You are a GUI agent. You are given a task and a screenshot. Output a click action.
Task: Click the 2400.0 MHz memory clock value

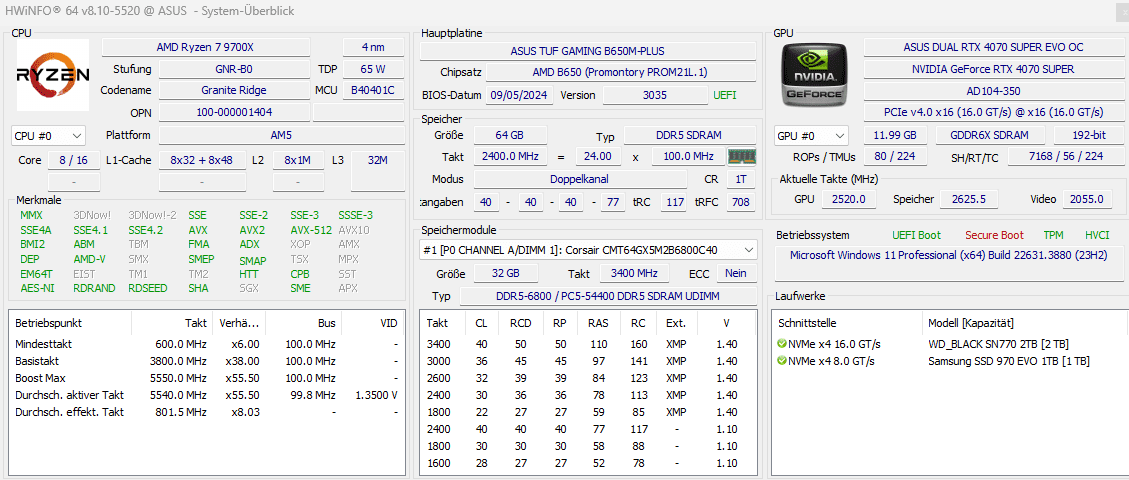(x=510, y=156)
